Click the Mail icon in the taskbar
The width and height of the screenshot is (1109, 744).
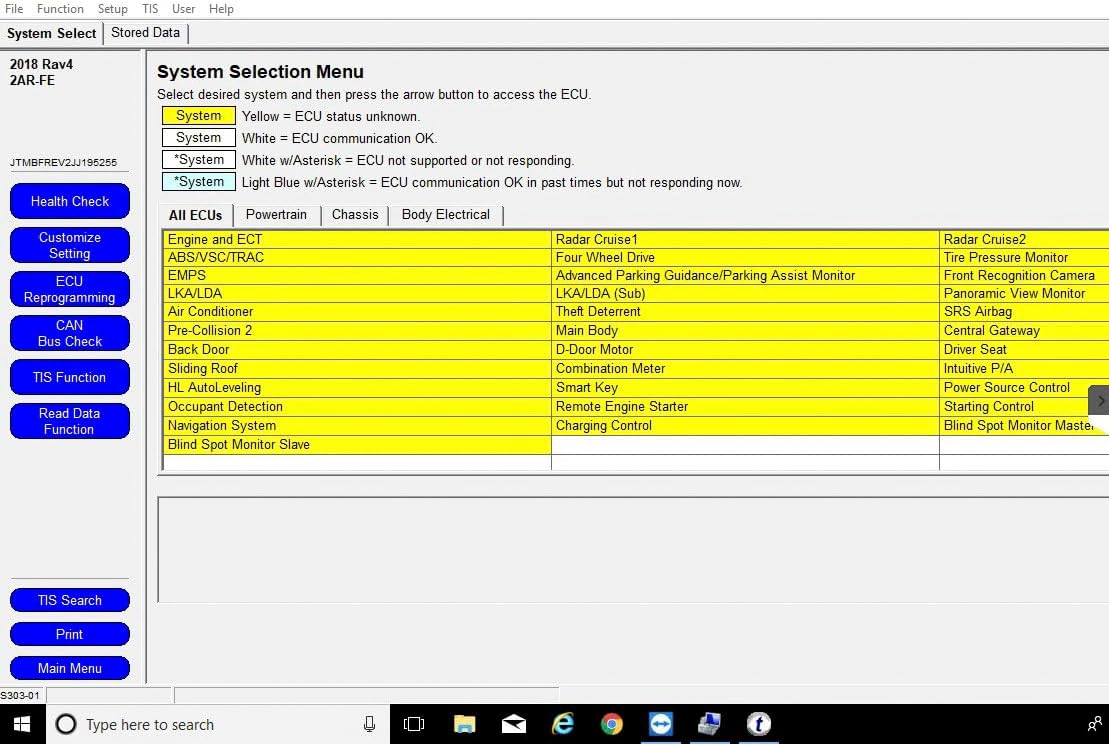pyautogui.click(x=514, y=724)
